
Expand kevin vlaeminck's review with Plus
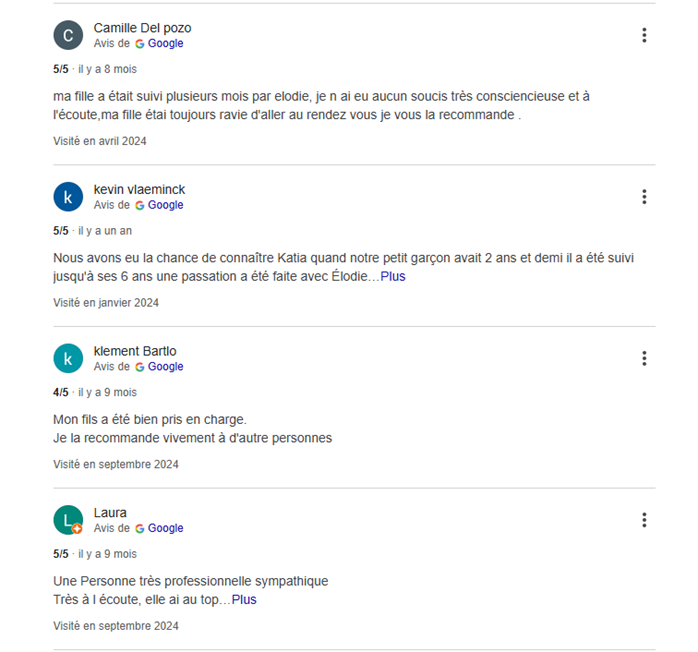(393, 276)
